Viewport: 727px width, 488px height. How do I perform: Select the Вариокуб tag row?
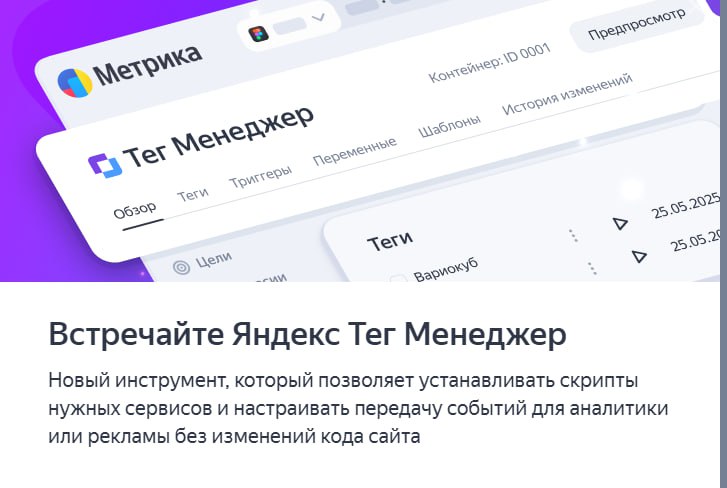[446, 270]
